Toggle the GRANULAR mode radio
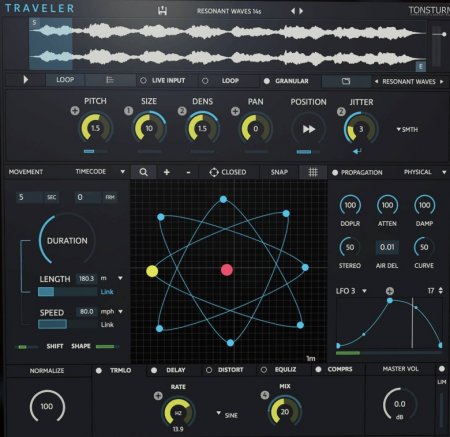450x437 pixels. (267, 81)
